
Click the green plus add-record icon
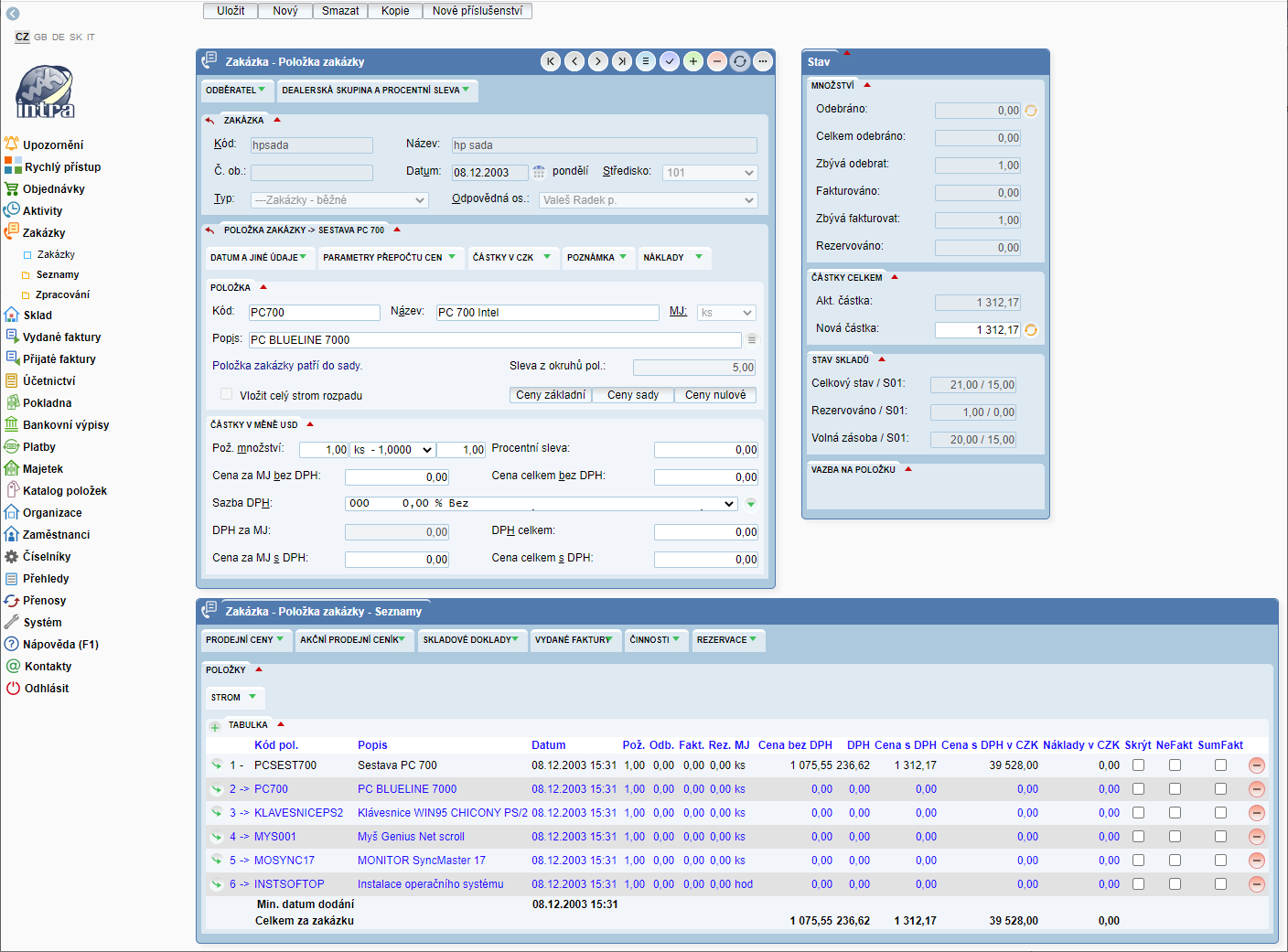(693, 61)
